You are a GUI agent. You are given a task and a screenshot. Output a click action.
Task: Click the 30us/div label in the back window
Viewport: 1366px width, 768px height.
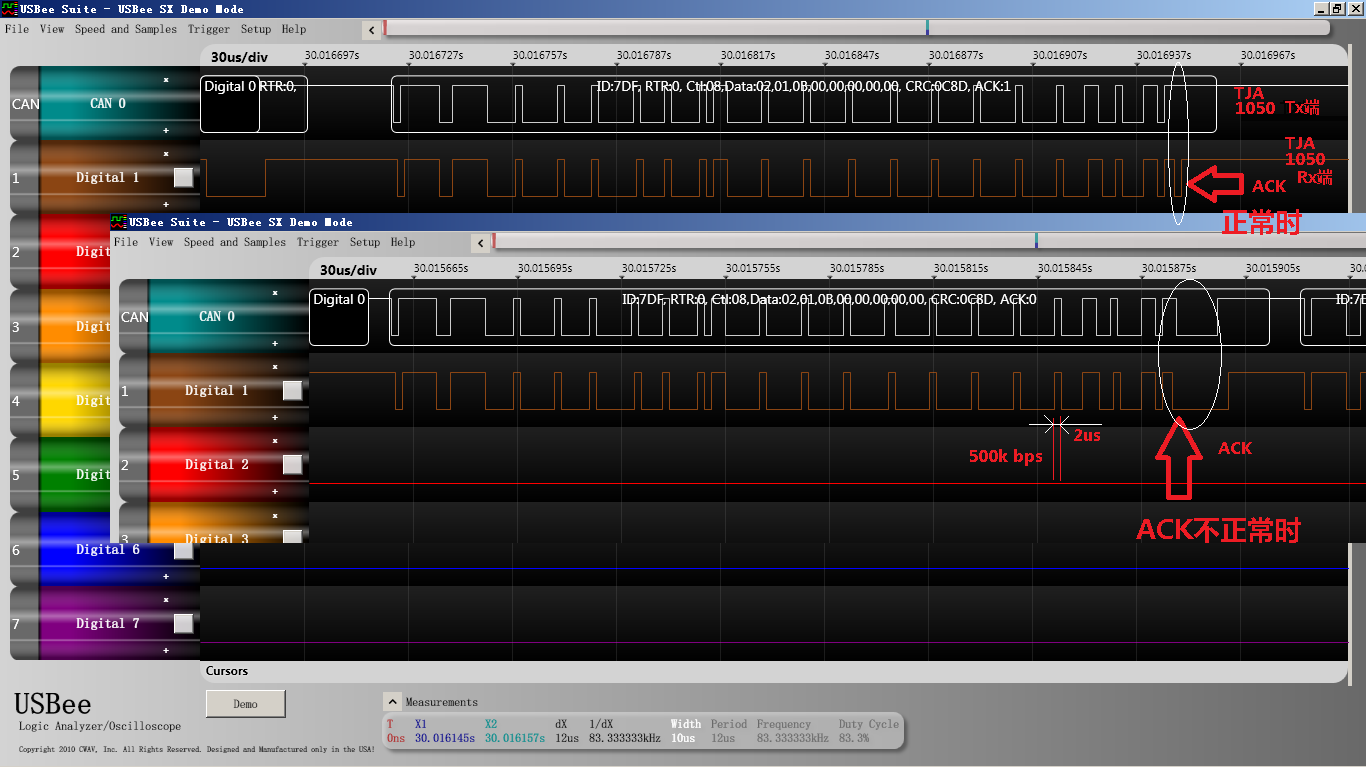click(239, 56)
